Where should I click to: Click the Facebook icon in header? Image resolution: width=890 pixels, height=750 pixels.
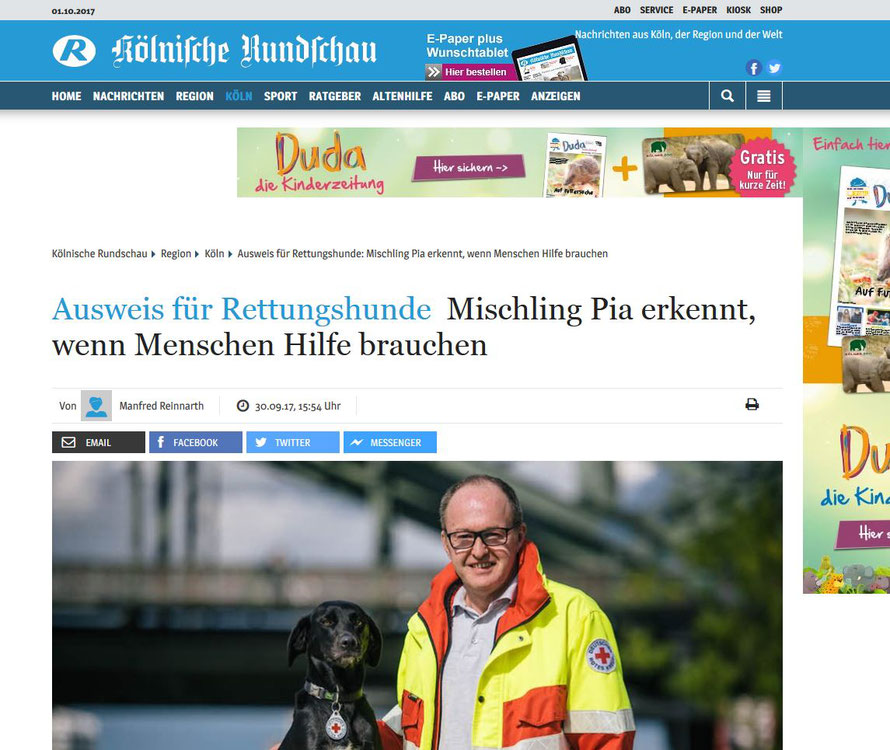pyautogui.click(x=753, y=68)
